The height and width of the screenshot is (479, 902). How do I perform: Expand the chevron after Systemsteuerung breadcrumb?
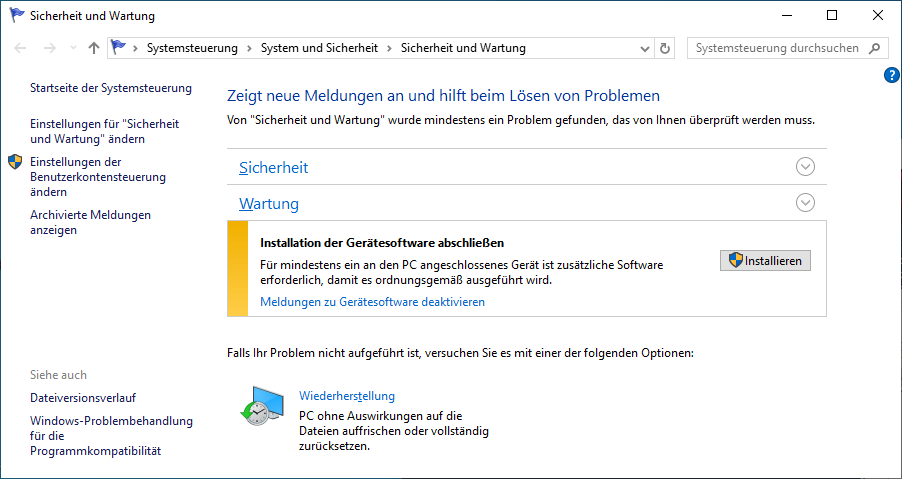(x=250, y=48)
